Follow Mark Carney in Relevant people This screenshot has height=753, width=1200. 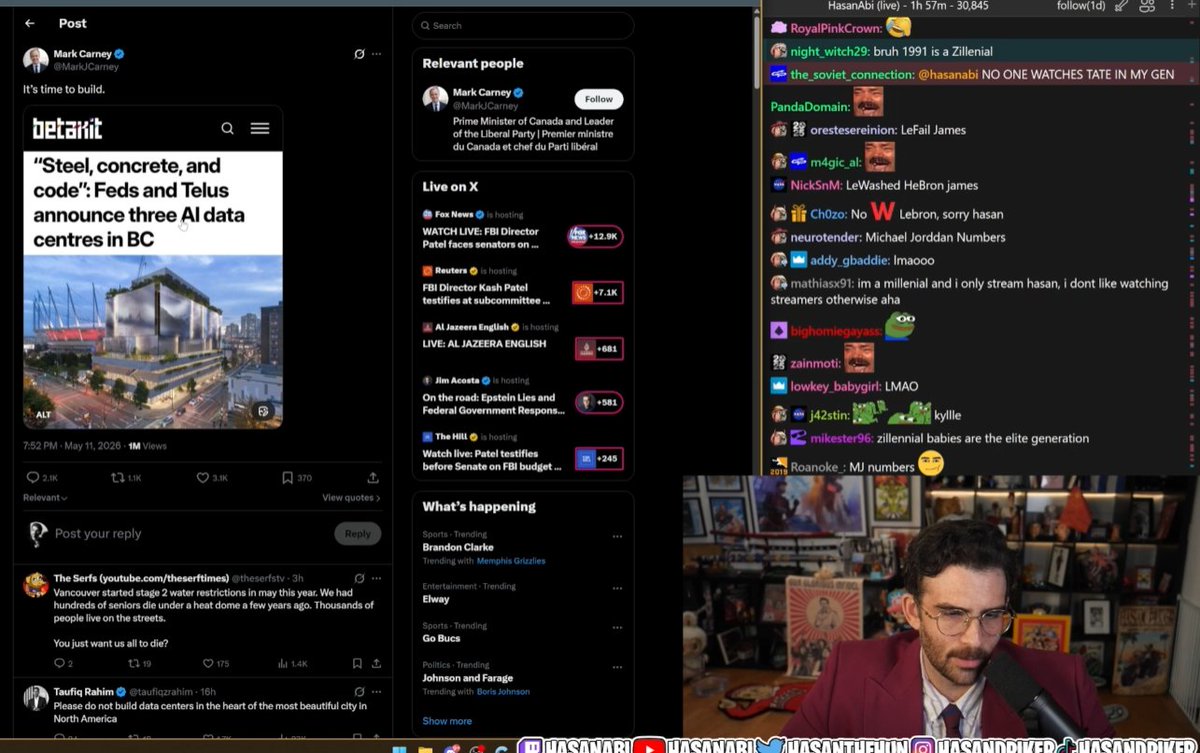click(x=599, y=99)
